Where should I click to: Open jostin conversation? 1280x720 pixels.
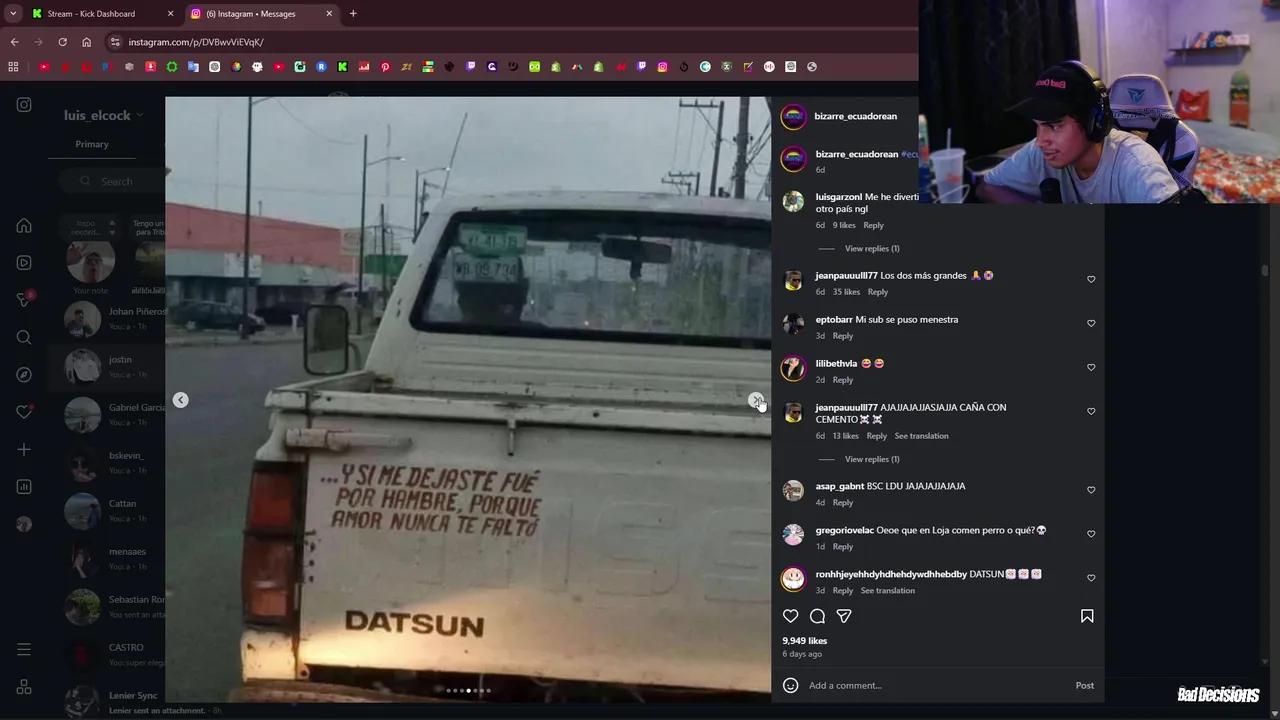107,366
